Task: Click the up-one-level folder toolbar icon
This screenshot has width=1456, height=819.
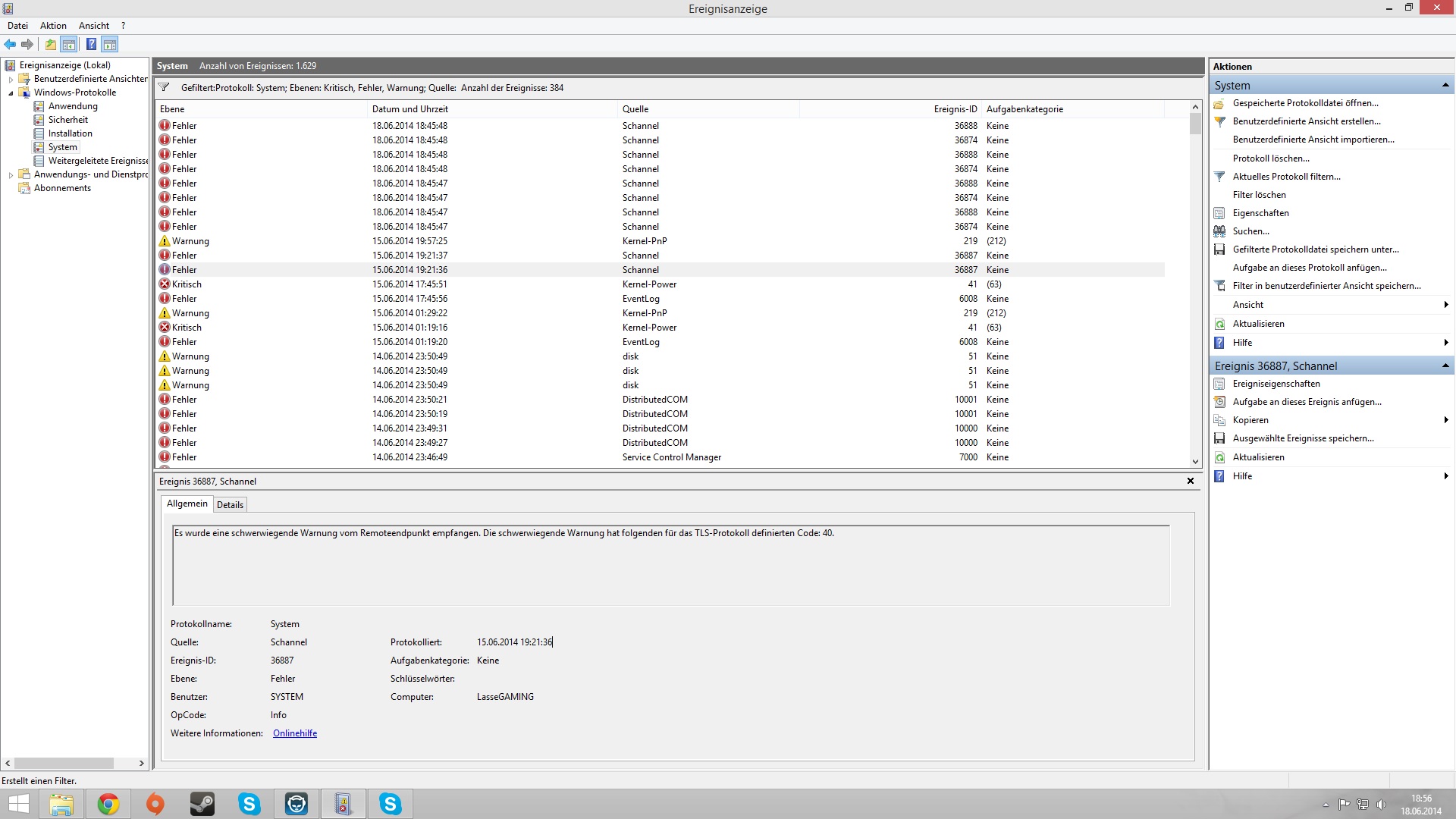Action: tap(50, 44)
